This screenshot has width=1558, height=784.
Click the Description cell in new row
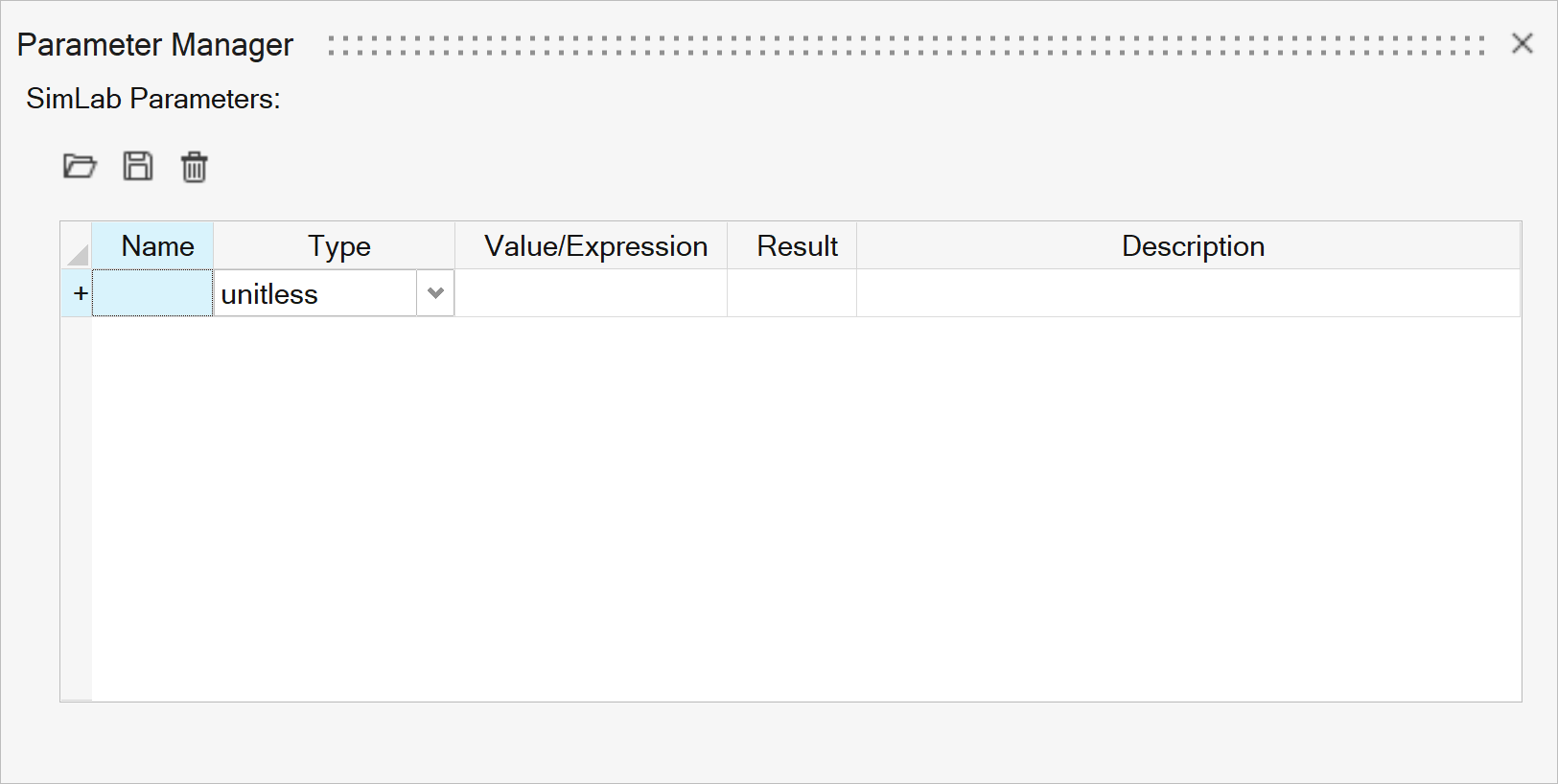[1188, 293]
